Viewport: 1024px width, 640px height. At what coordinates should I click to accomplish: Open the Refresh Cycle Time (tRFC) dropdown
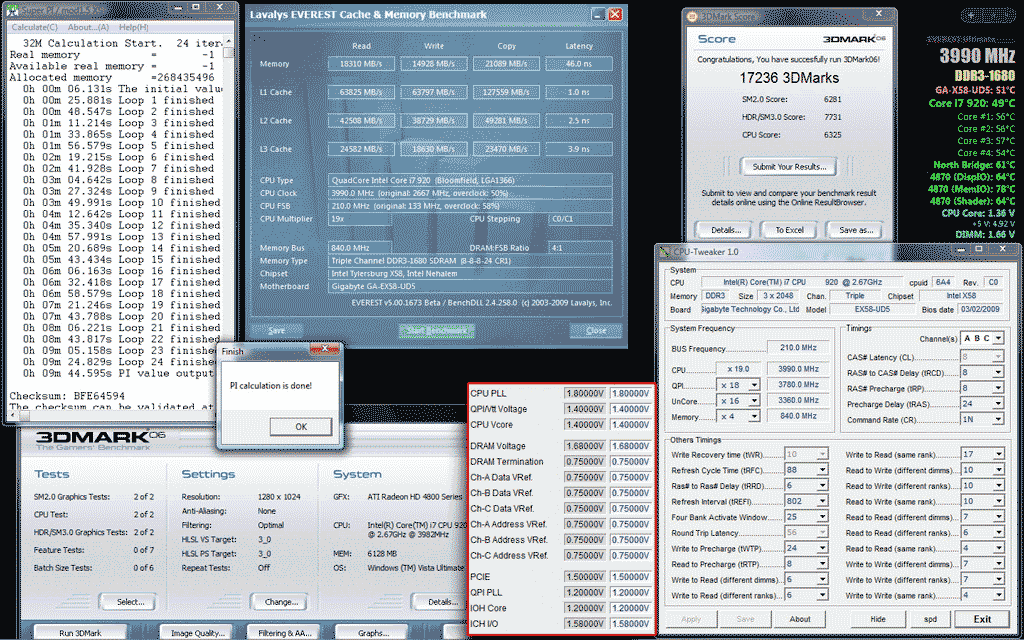pos(806,470)
